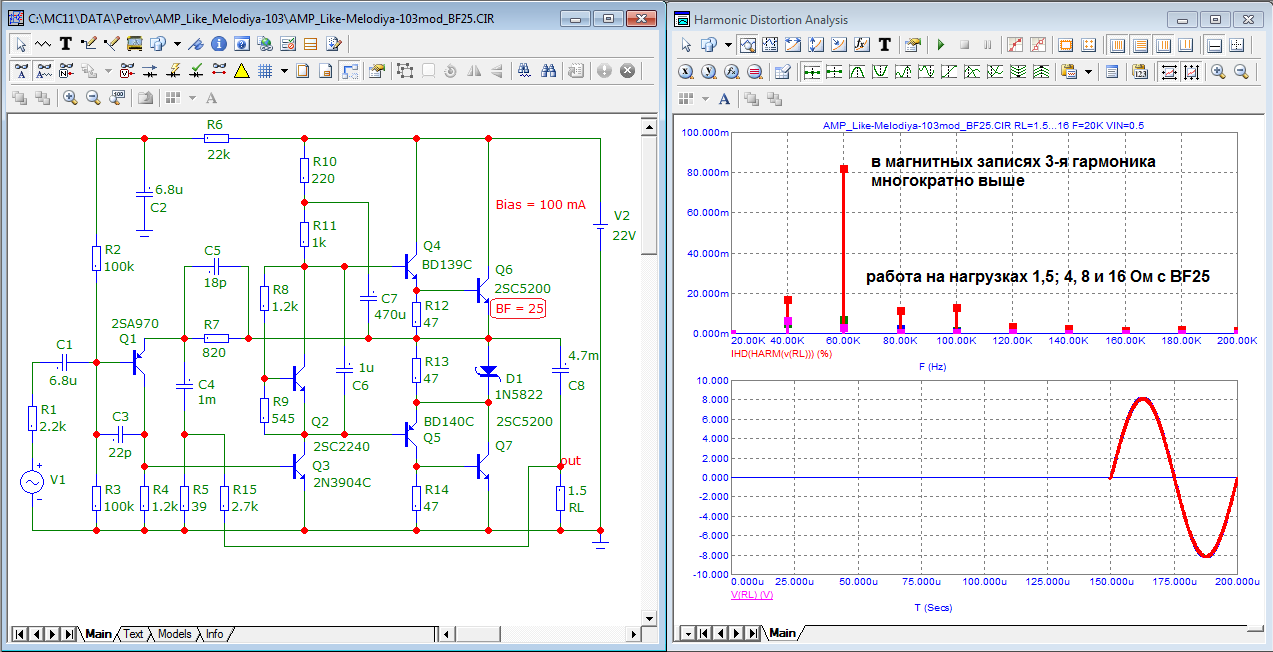Open dropdown arrow beside grid icon
This screenshot has height=652, width=1273.
(284, 71)
